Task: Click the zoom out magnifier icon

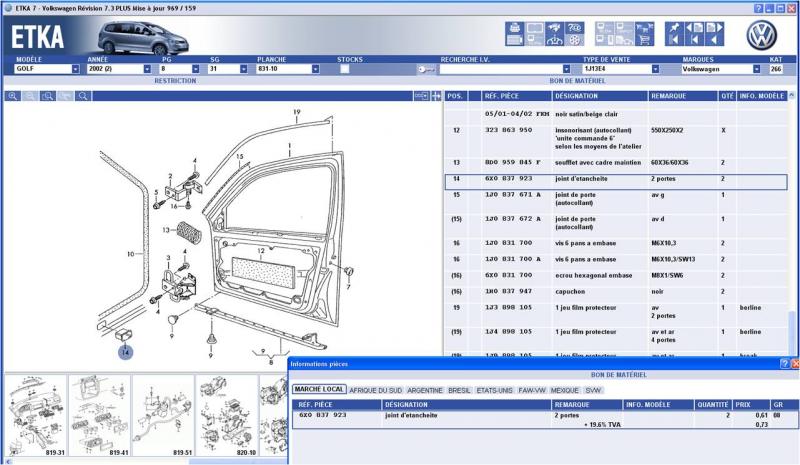Action: [30, 96]
